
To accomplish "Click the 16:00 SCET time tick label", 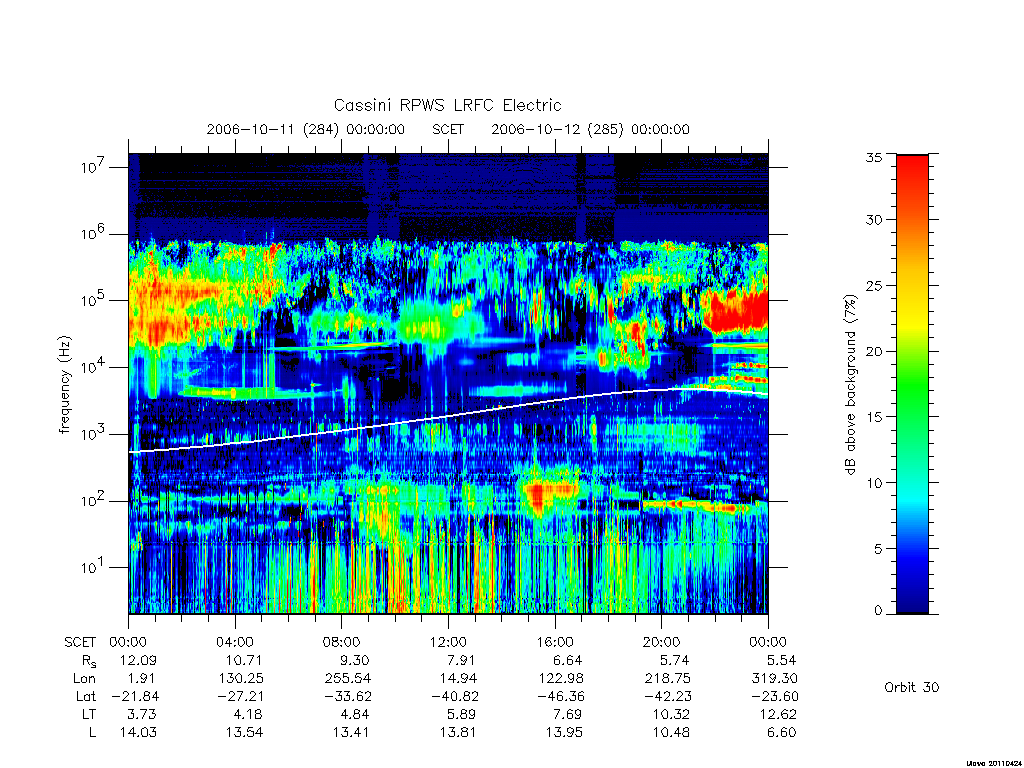I will pos(554,642).
